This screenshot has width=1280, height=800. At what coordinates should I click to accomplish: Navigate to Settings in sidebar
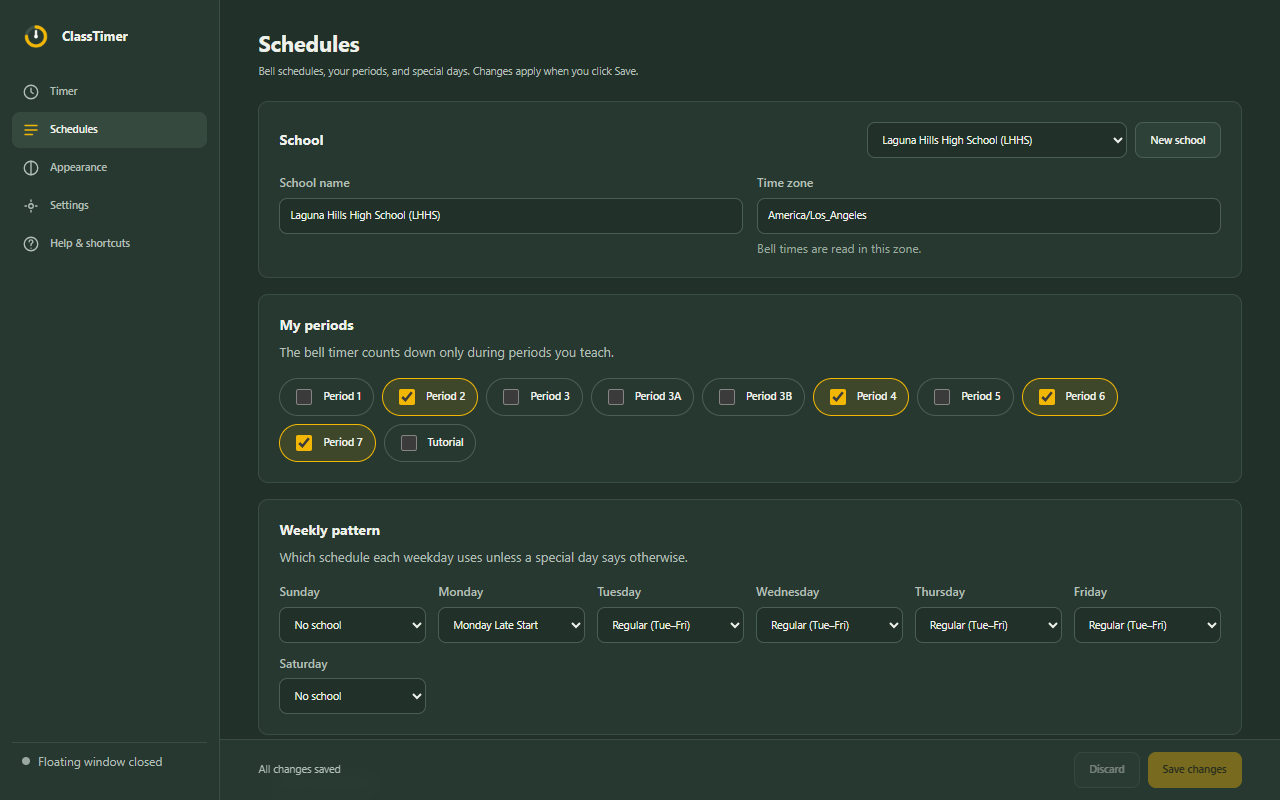point(109,206)
